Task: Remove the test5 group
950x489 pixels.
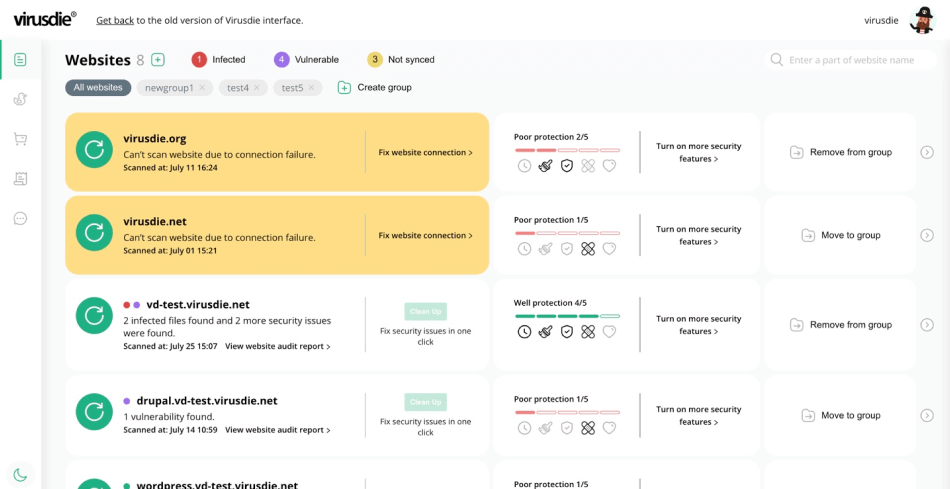Action: point(311,88)
